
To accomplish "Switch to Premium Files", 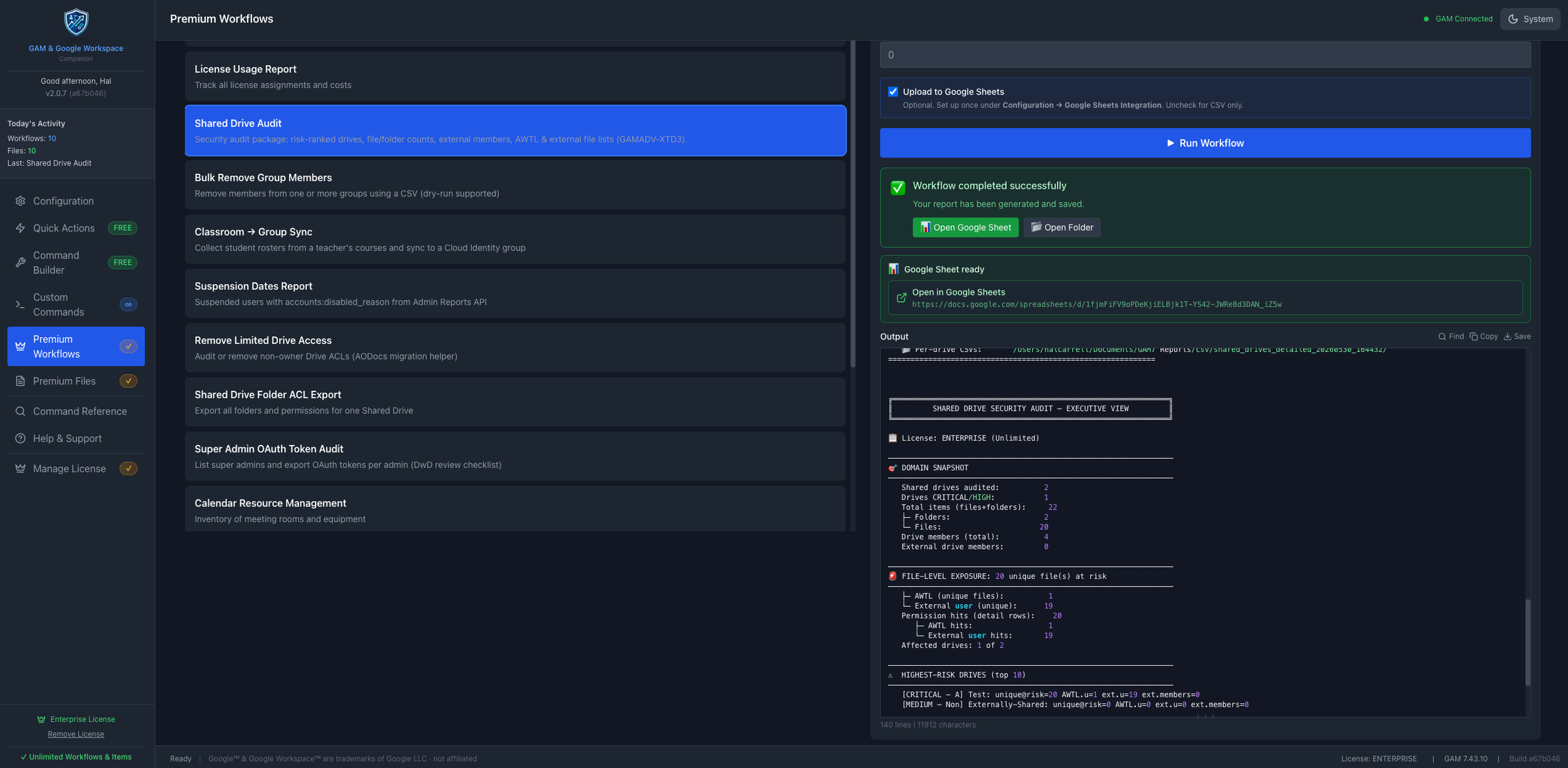I will pyautogui.click(x=76, y=381).
